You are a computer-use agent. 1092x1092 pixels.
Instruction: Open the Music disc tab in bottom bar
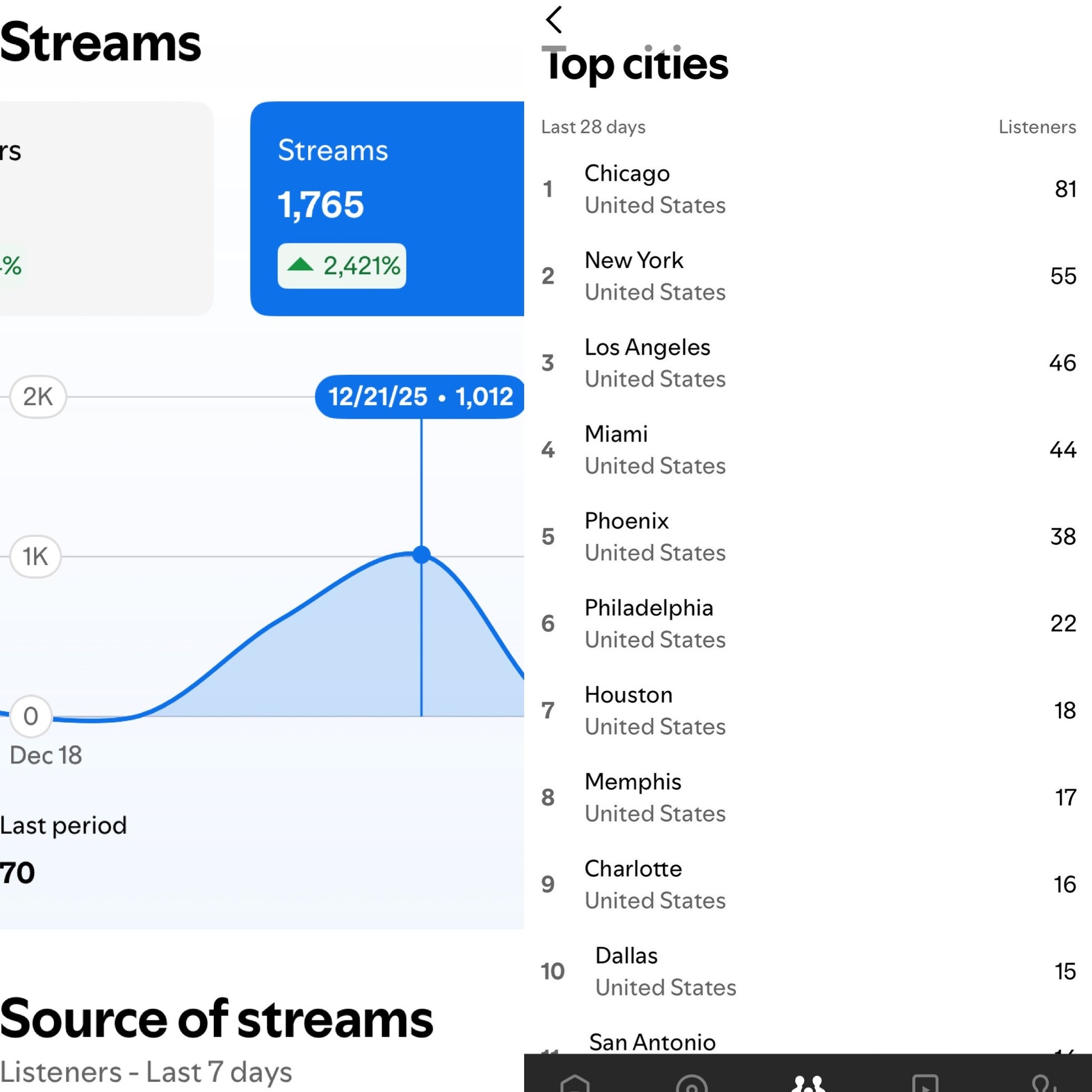click(x=691, y=1083)
